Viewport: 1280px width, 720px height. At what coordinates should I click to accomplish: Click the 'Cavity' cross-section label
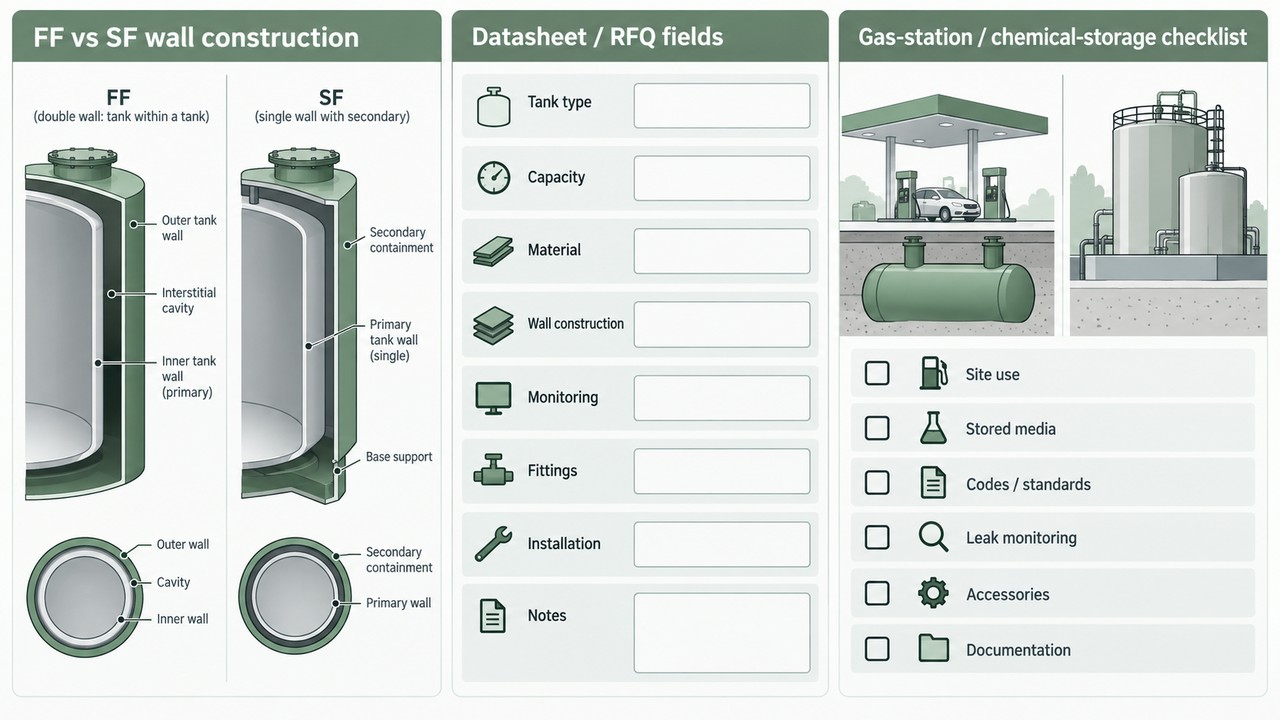[x=173, y=582]
